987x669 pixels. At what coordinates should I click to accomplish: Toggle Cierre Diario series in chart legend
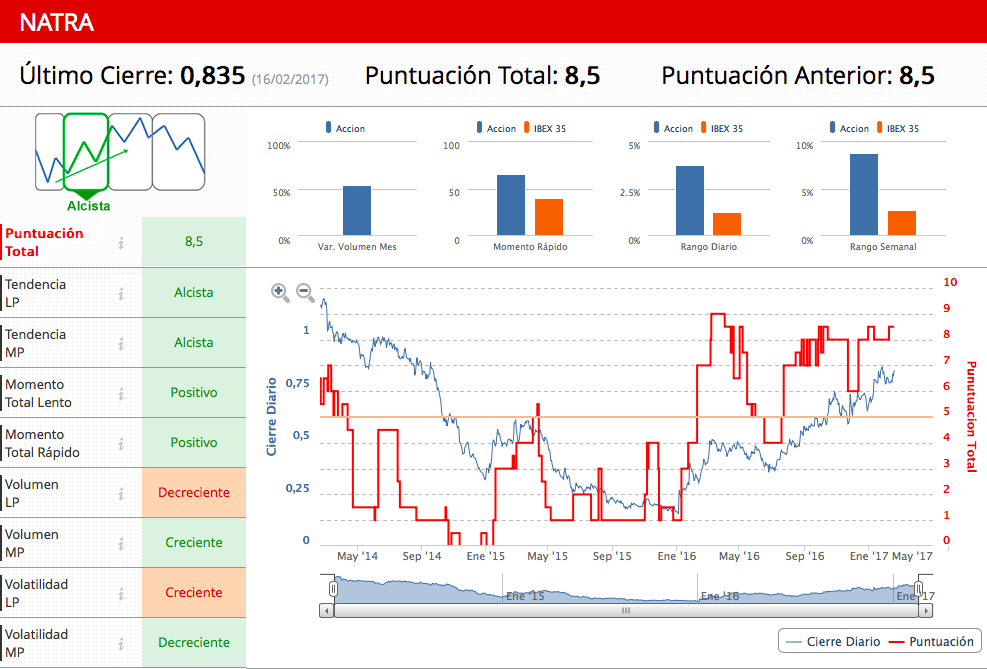pyautogui.click(x=833, y=642)
